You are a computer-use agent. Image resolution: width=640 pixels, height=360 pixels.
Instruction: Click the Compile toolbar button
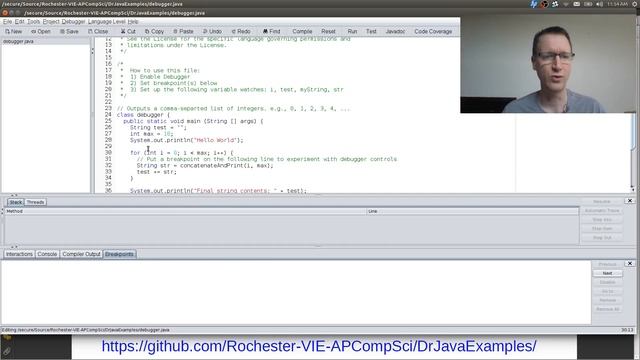(x=302, y=31)
